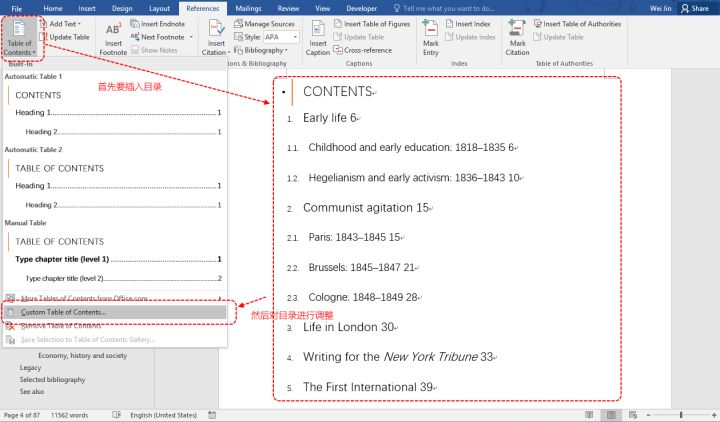The width and height of the screenshot is (720, 422).
Task: Click the zoom slider handle
Action: coord(681,415)
